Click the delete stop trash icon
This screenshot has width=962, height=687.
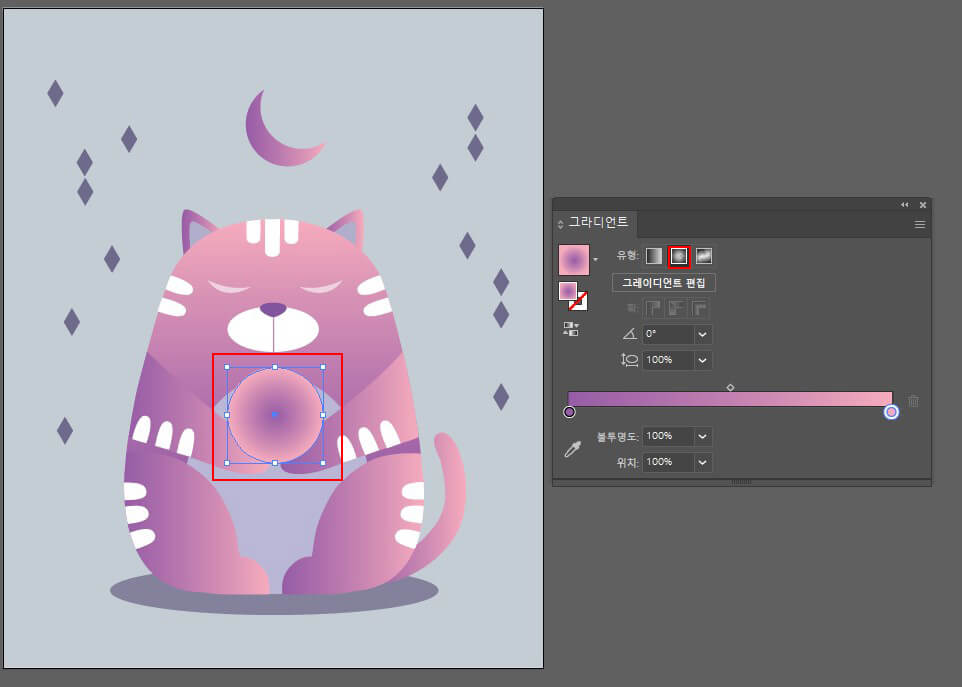pyautogui.click(x=914, y=401)
